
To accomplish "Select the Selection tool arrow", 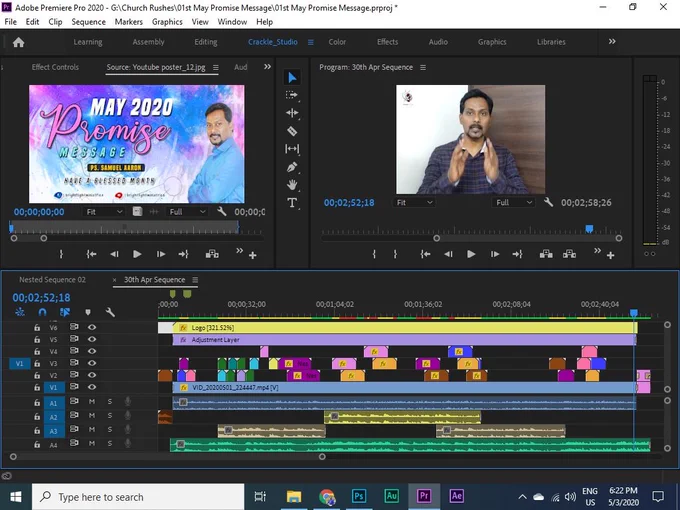I will 292,78.
